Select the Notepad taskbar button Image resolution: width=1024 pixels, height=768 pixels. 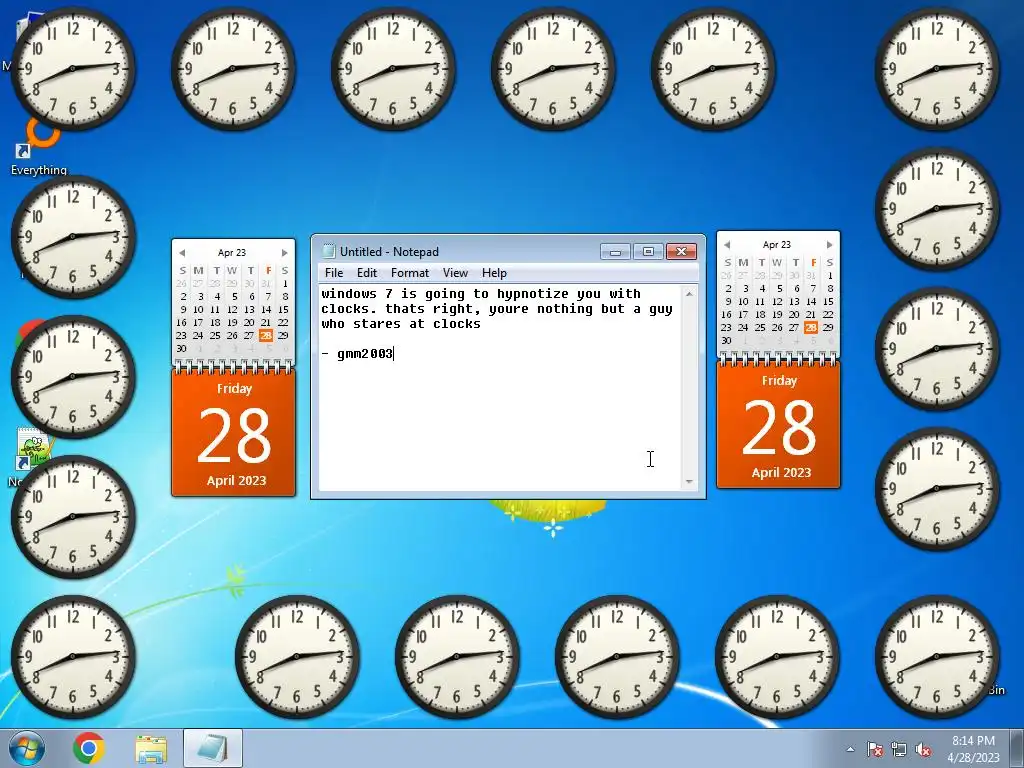pyautogui.click(x=213, y=748)
